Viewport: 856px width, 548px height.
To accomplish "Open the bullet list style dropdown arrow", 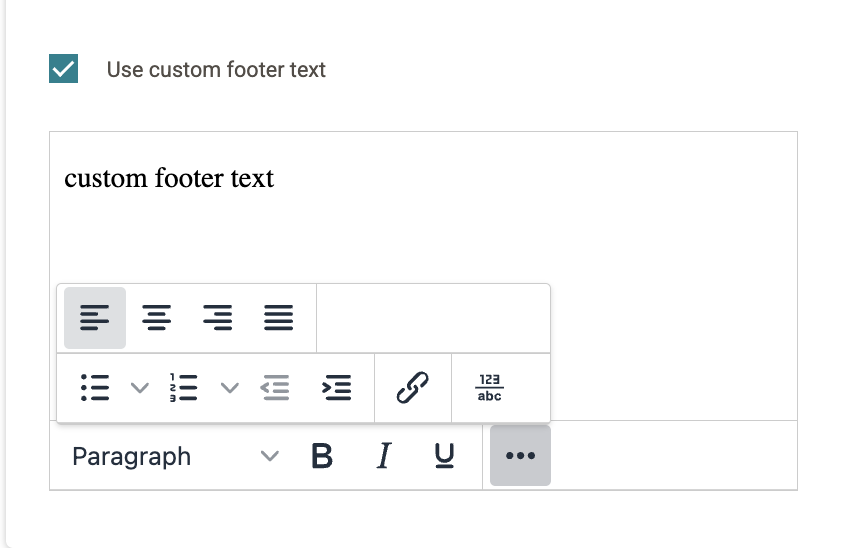I will click(140, 388).
